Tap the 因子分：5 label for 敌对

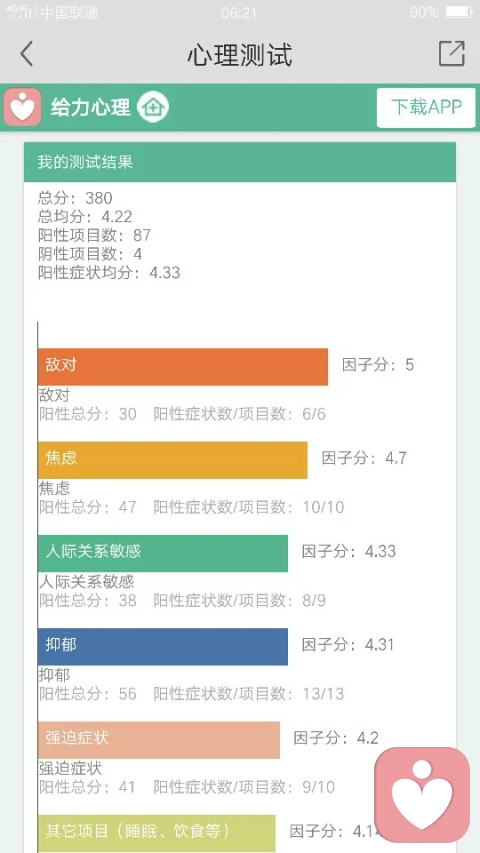click(378, 364)
